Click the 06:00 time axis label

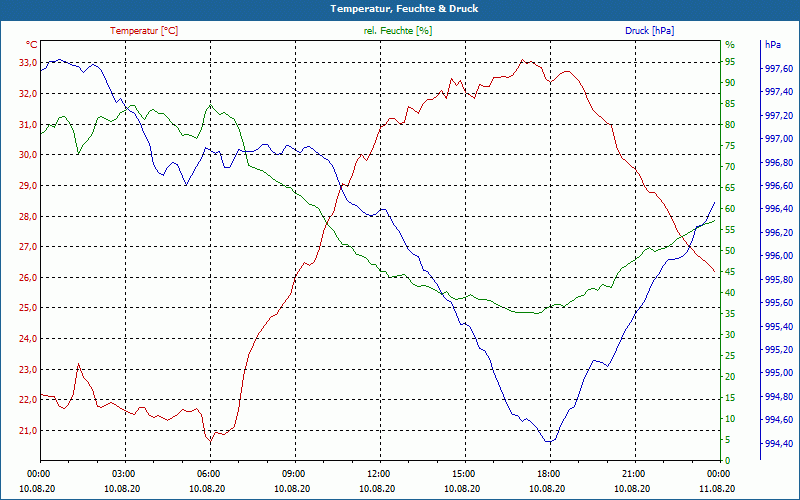point(208,473)
